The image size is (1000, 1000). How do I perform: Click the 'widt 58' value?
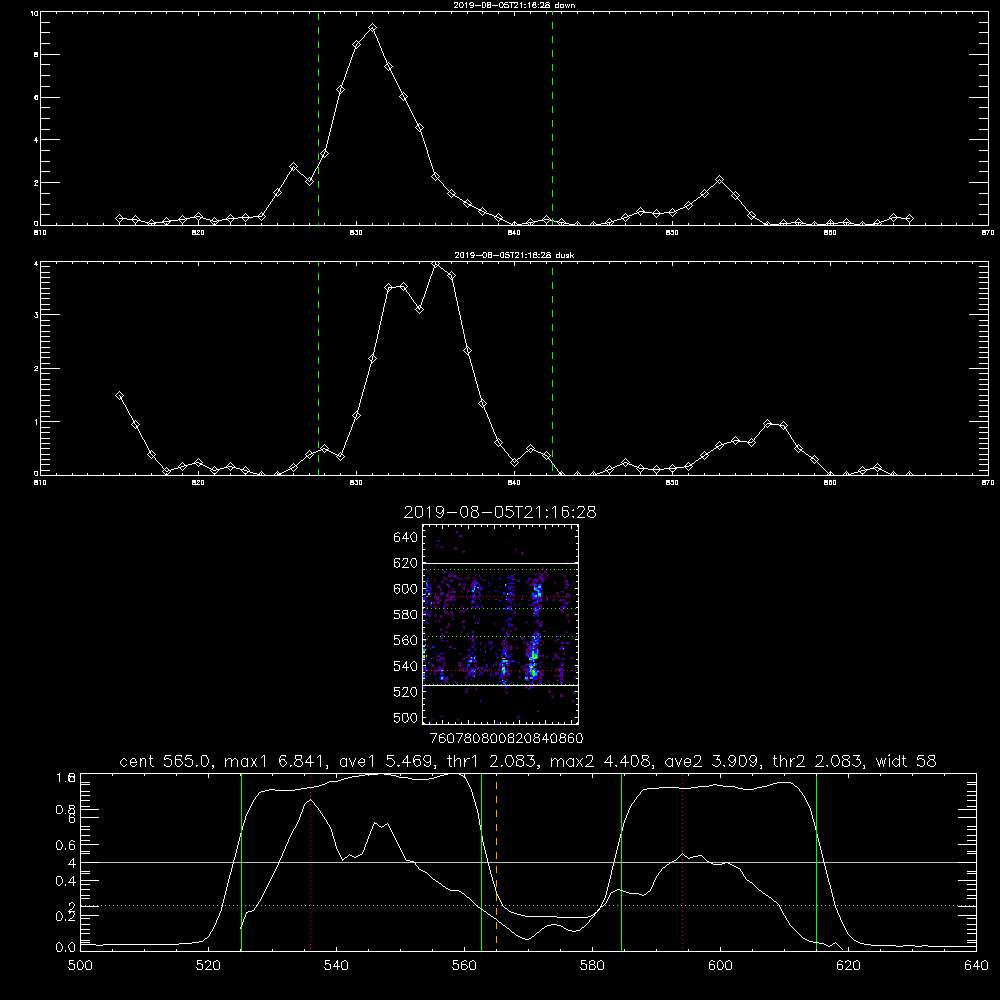(906, 761)
